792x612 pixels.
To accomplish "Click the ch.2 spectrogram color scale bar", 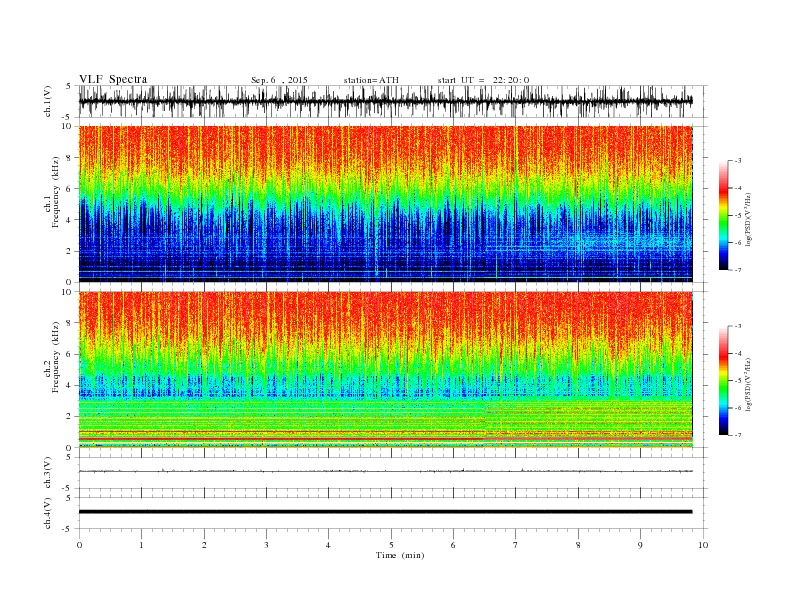I will 723,380.
